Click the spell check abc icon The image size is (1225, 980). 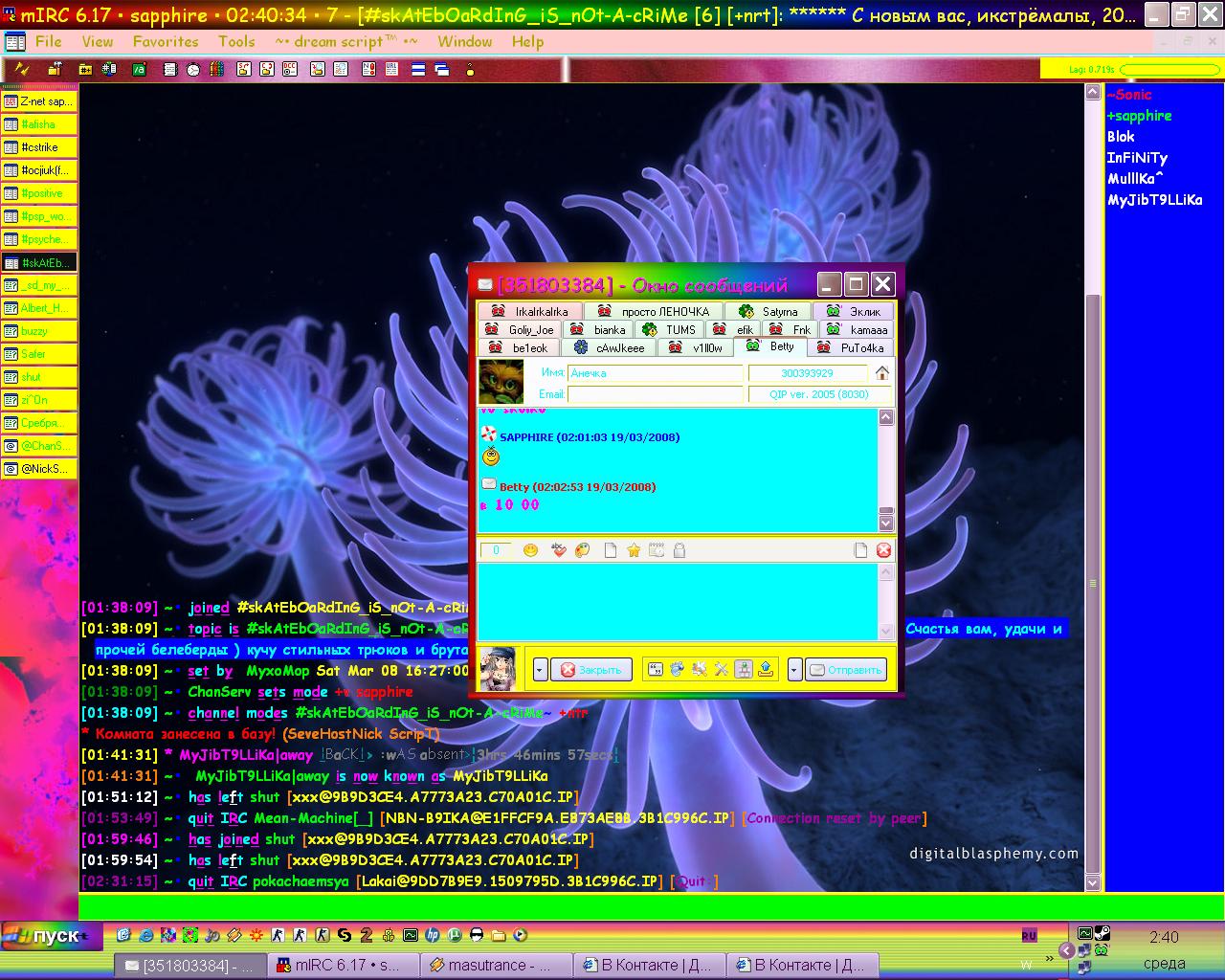tap(559, 550)
